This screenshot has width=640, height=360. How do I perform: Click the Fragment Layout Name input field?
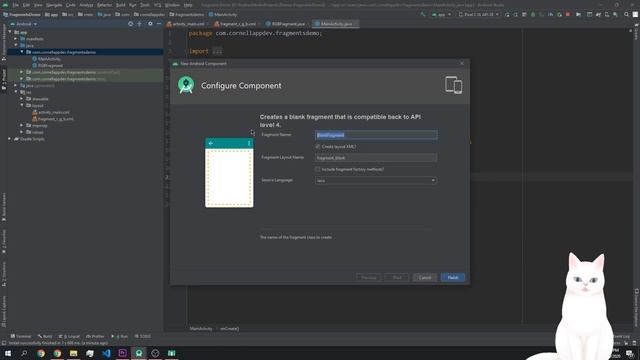(x=376, y=158)
